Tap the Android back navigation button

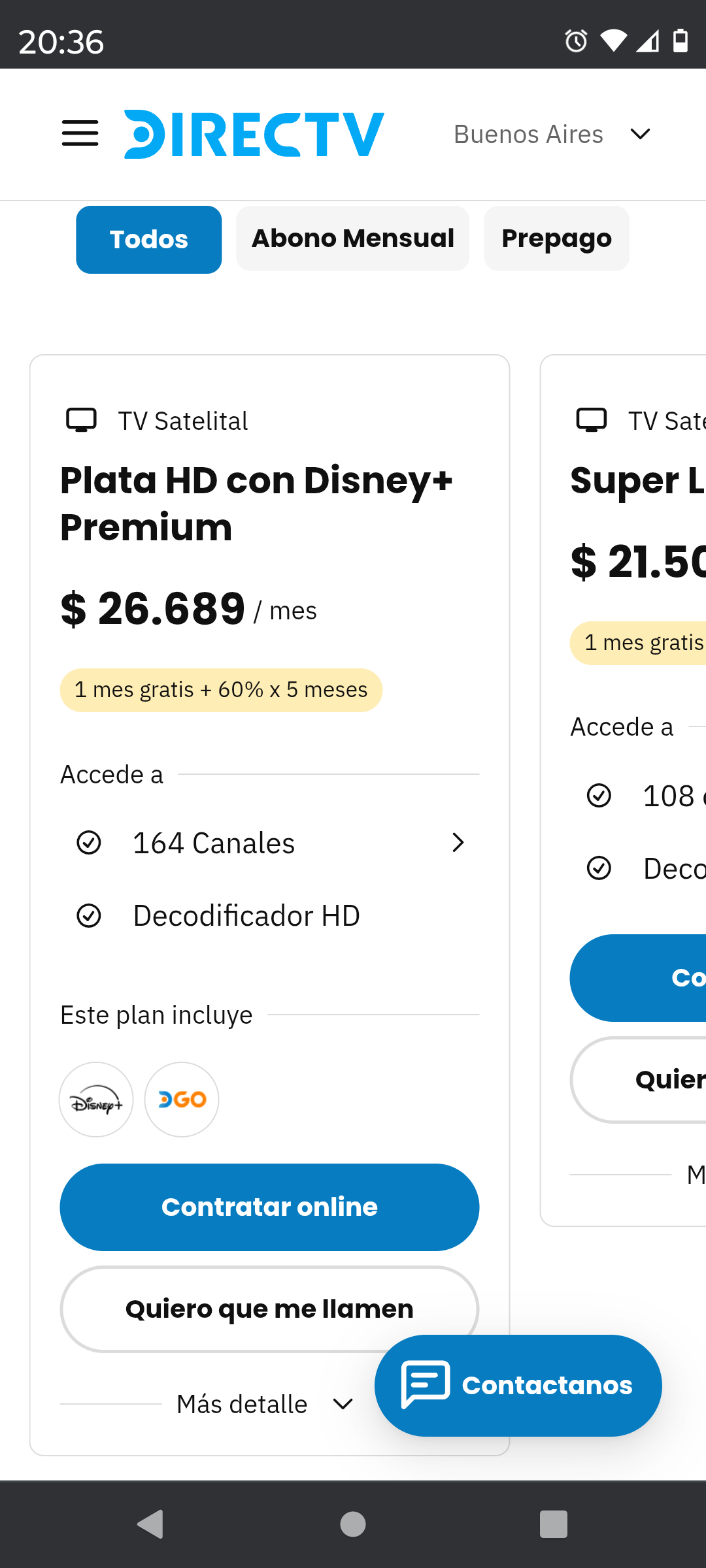[x=151, y=1524]
